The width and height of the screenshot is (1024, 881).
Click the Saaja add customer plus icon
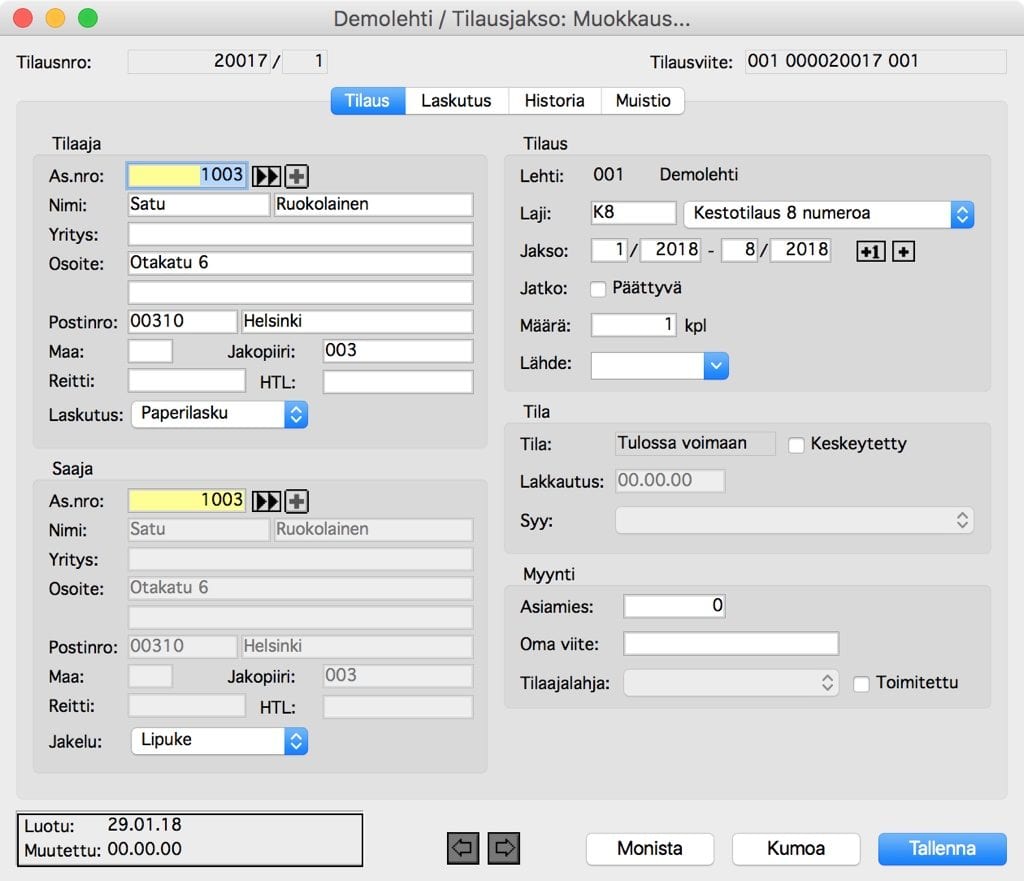click(296, 501)
